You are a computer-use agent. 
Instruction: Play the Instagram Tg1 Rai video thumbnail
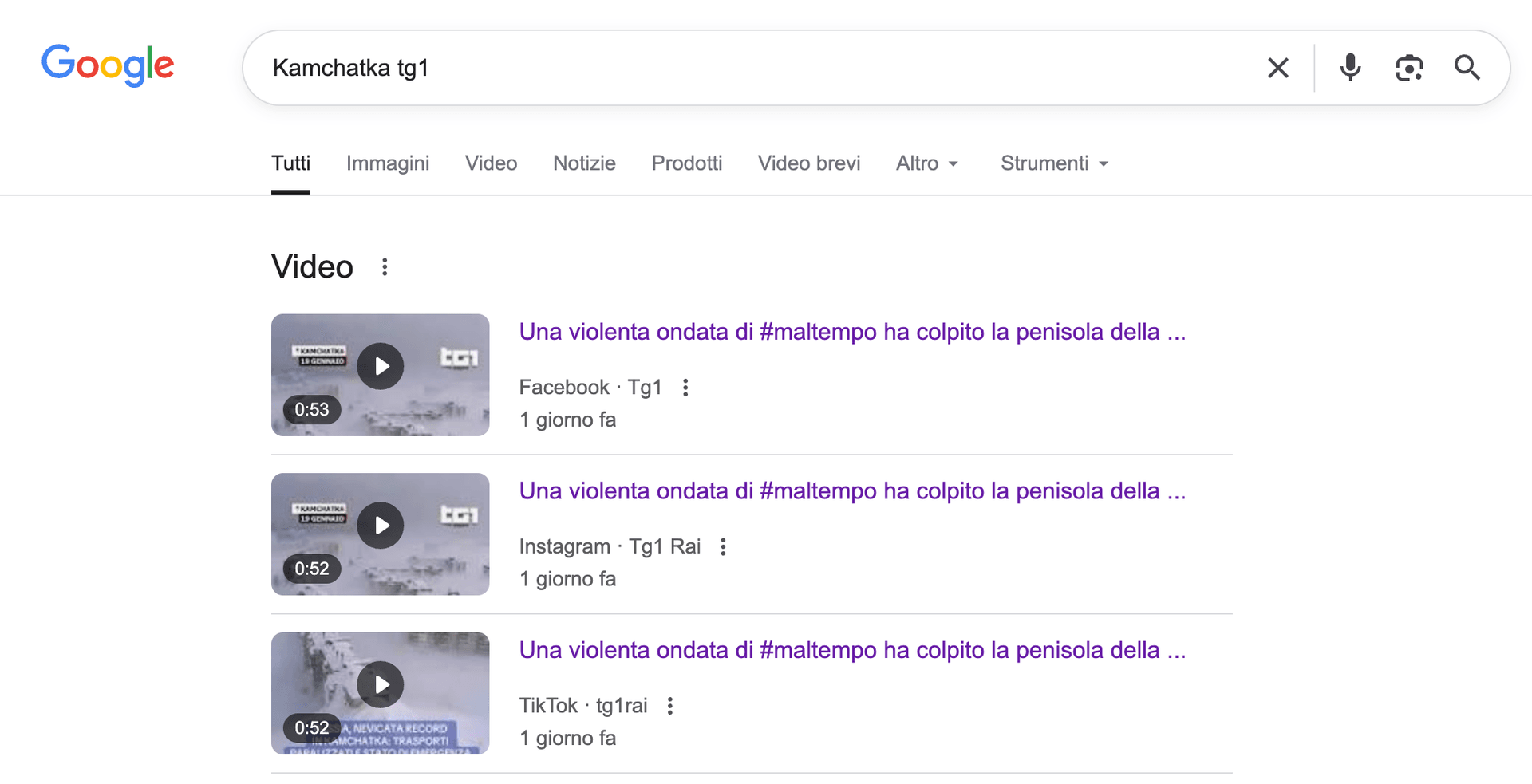380,526
